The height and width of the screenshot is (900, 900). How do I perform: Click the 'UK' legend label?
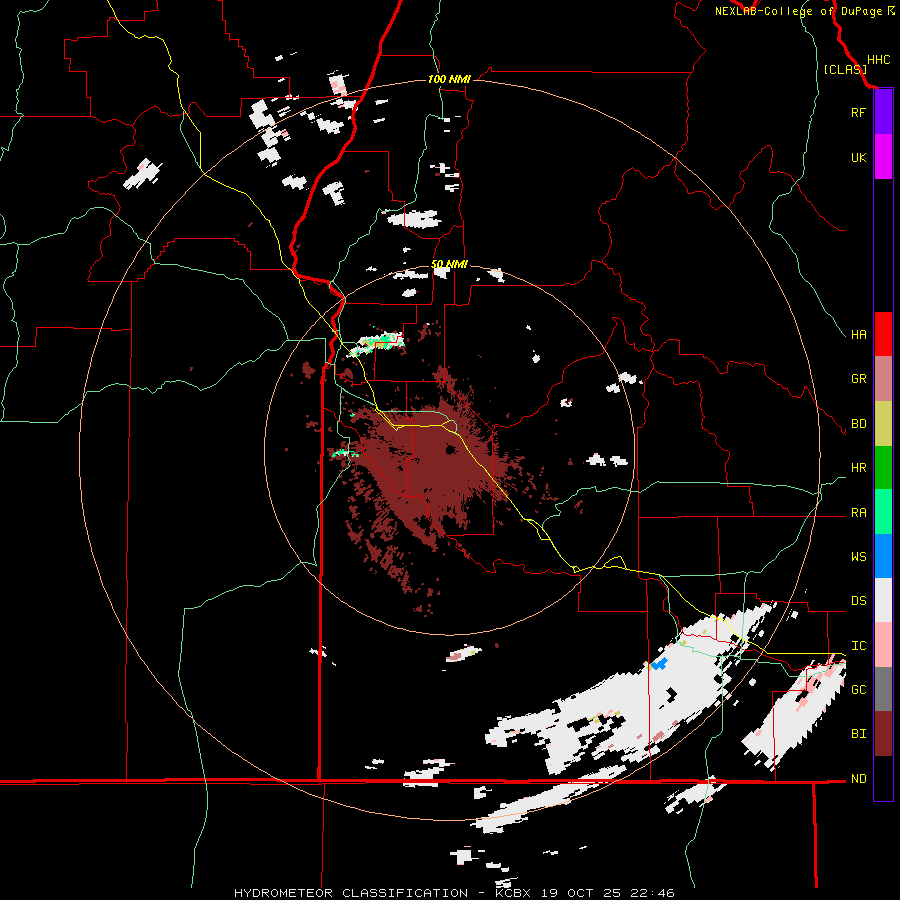(x=858, y=157)
